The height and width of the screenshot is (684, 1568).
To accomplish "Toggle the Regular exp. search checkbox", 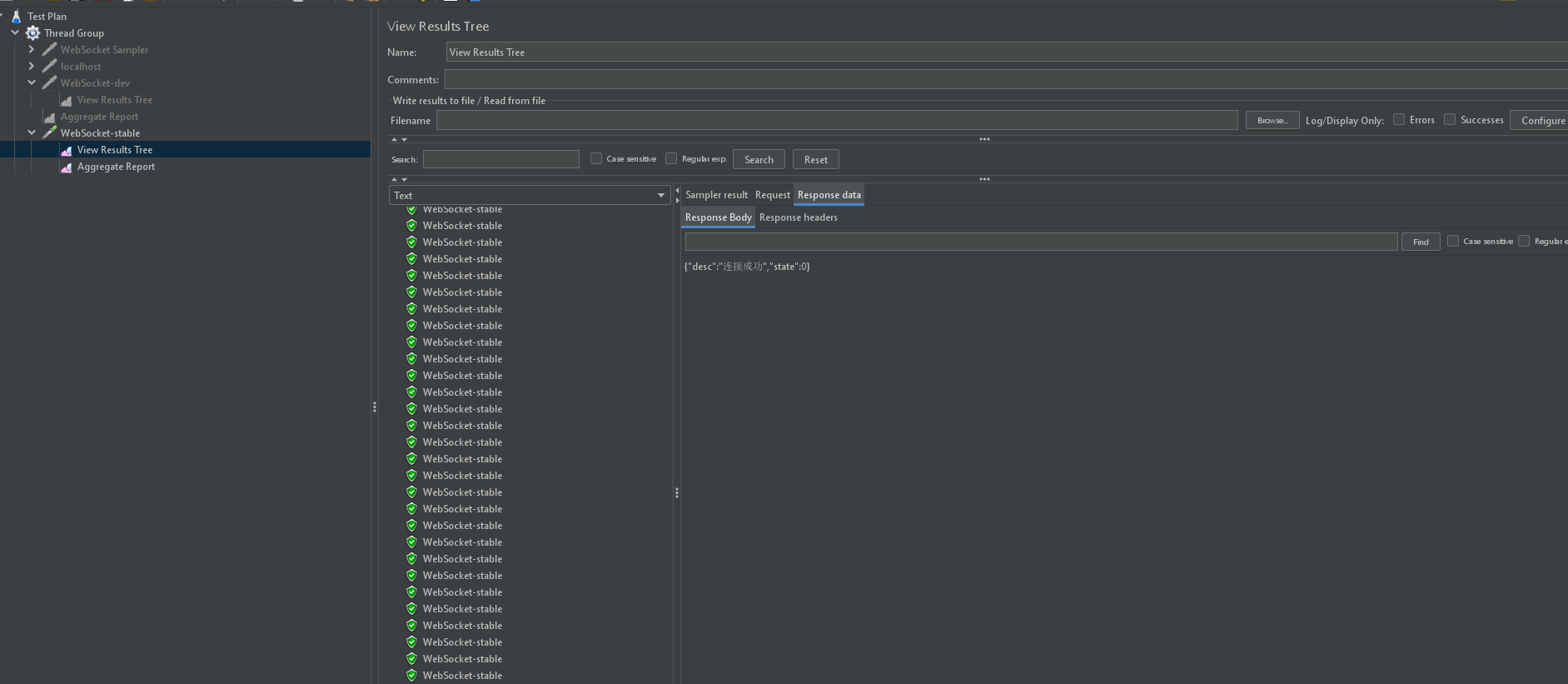I will tap(671, 158).
